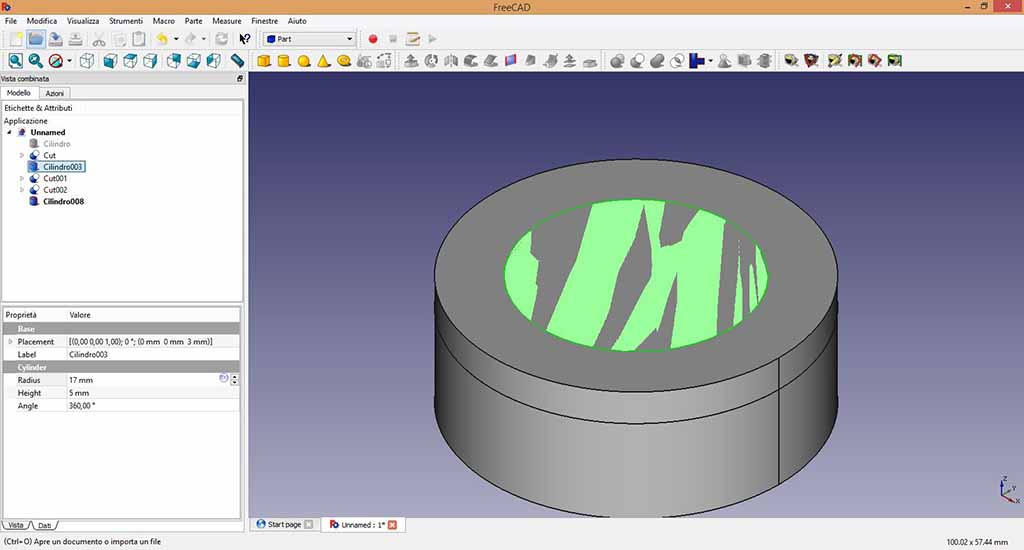Viewport: 1024px width, 550px height.
Task: Open the Macro menu
Action: 163,21
